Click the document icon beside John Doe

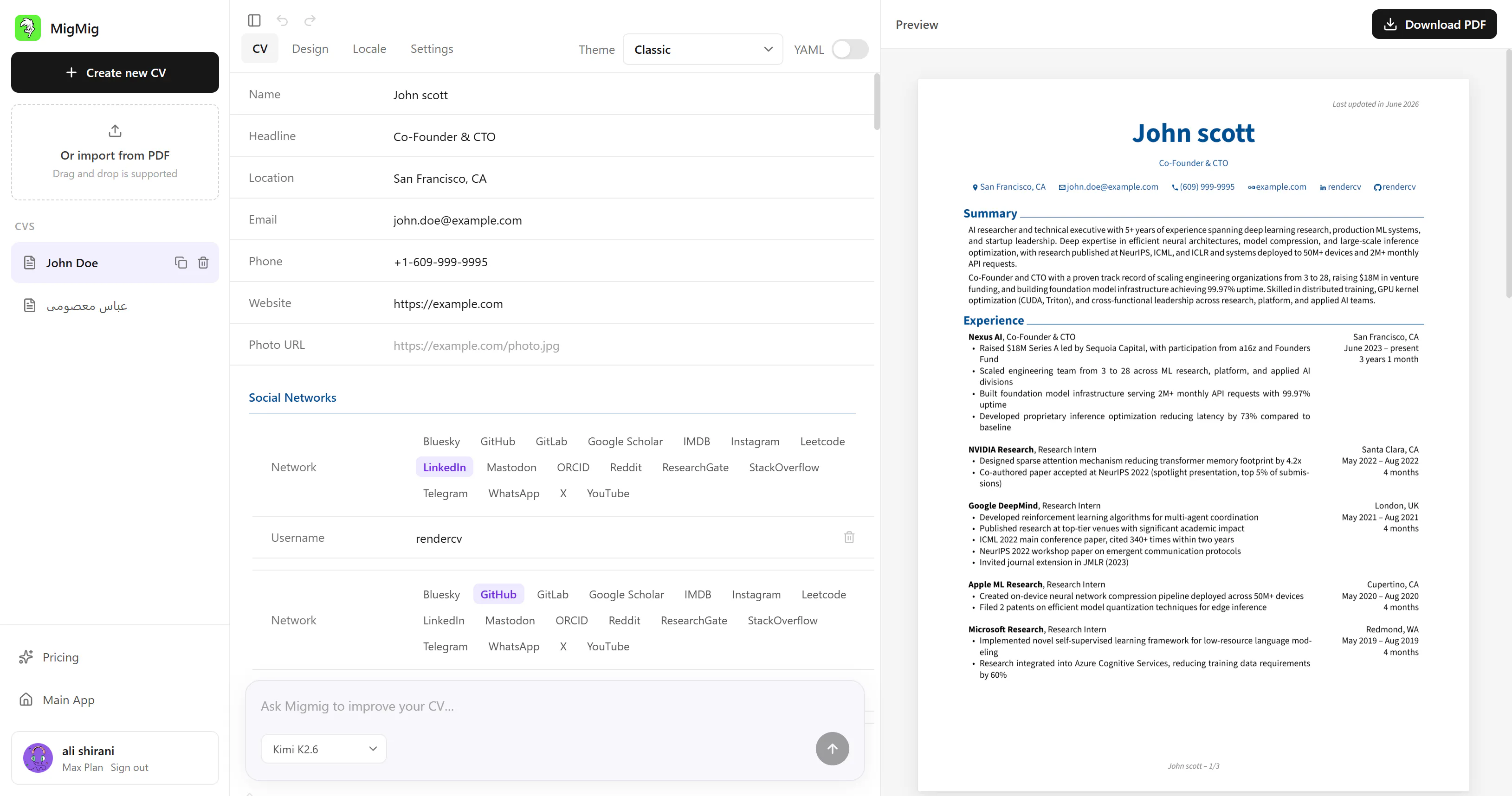tap(29, 263)
